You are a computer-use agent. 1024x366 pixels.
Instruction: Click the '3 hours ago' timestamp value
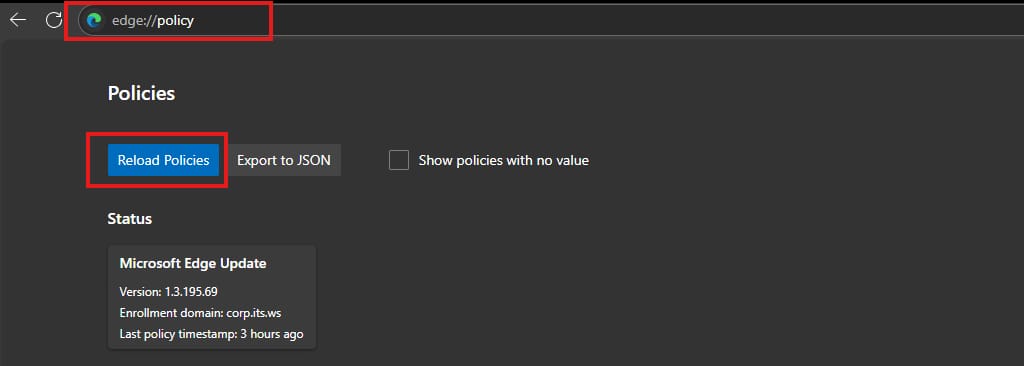[272, 335]
